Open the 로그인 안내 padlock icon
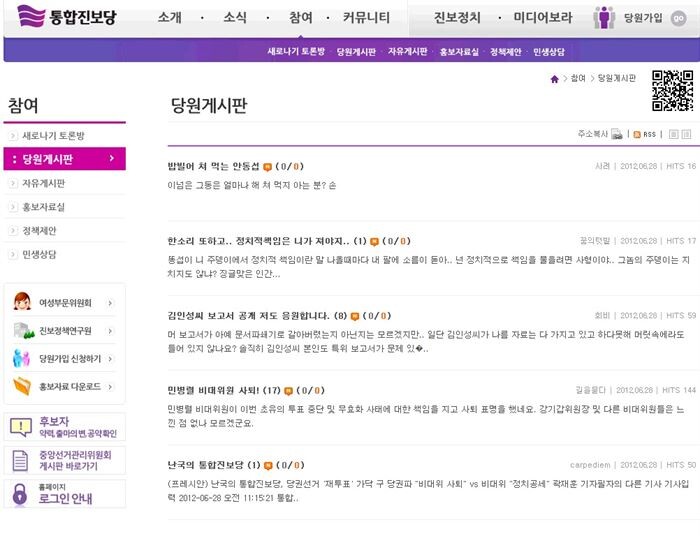The image size is (700, 536). point(20,494)
